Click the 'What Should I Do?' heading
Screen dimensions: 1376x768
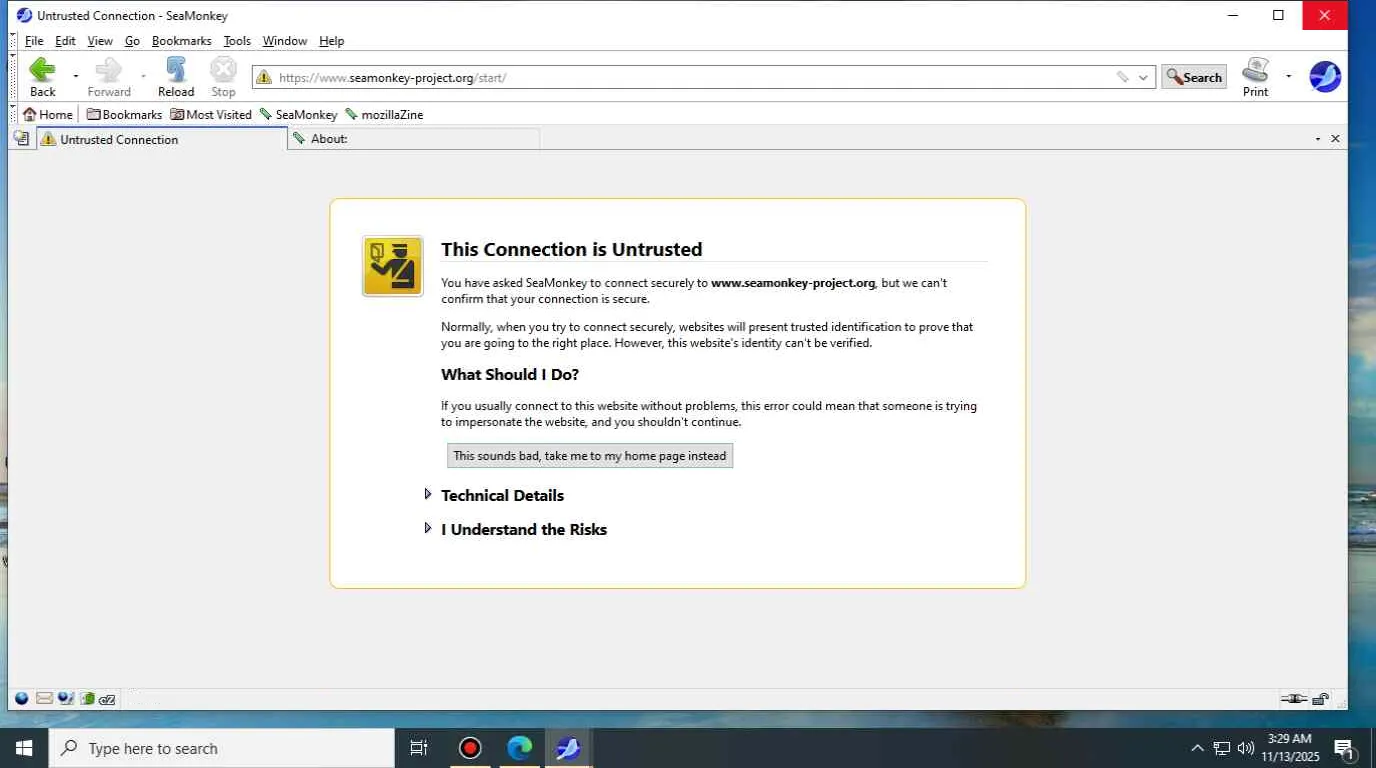510,374
